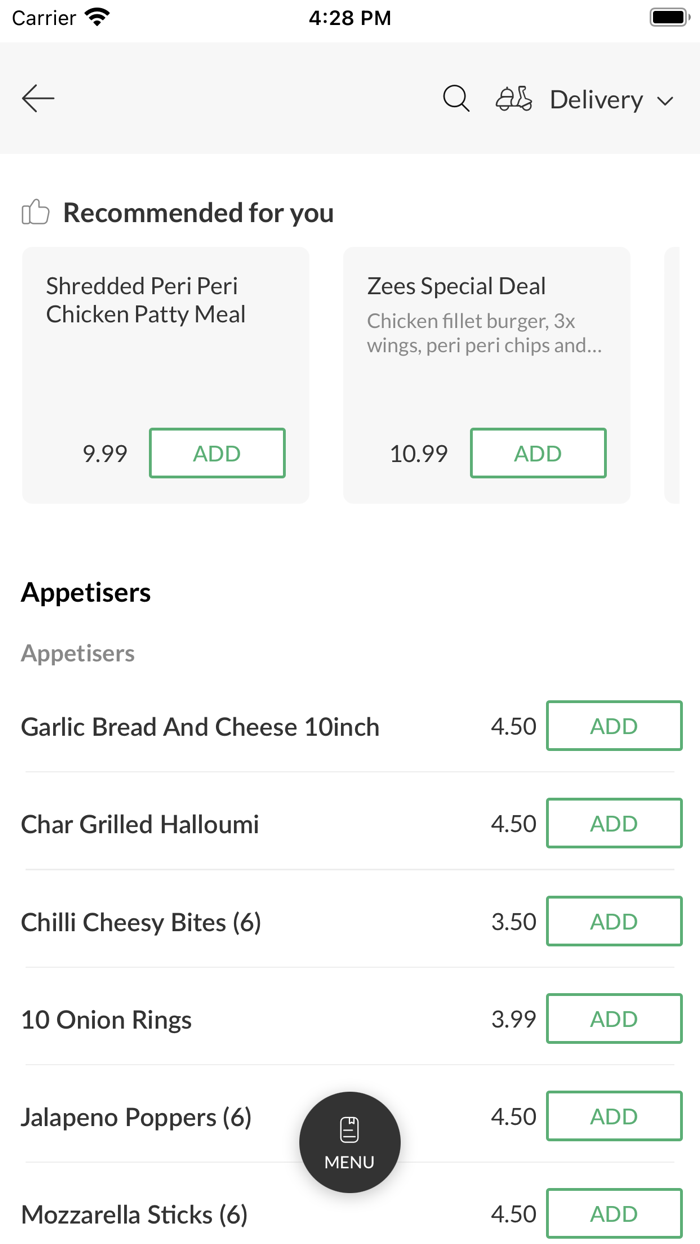The width and height of the screenshot is (700, 1244).
Task: Expand the Delivery options dropdown
Action: (x=596, y=99)
